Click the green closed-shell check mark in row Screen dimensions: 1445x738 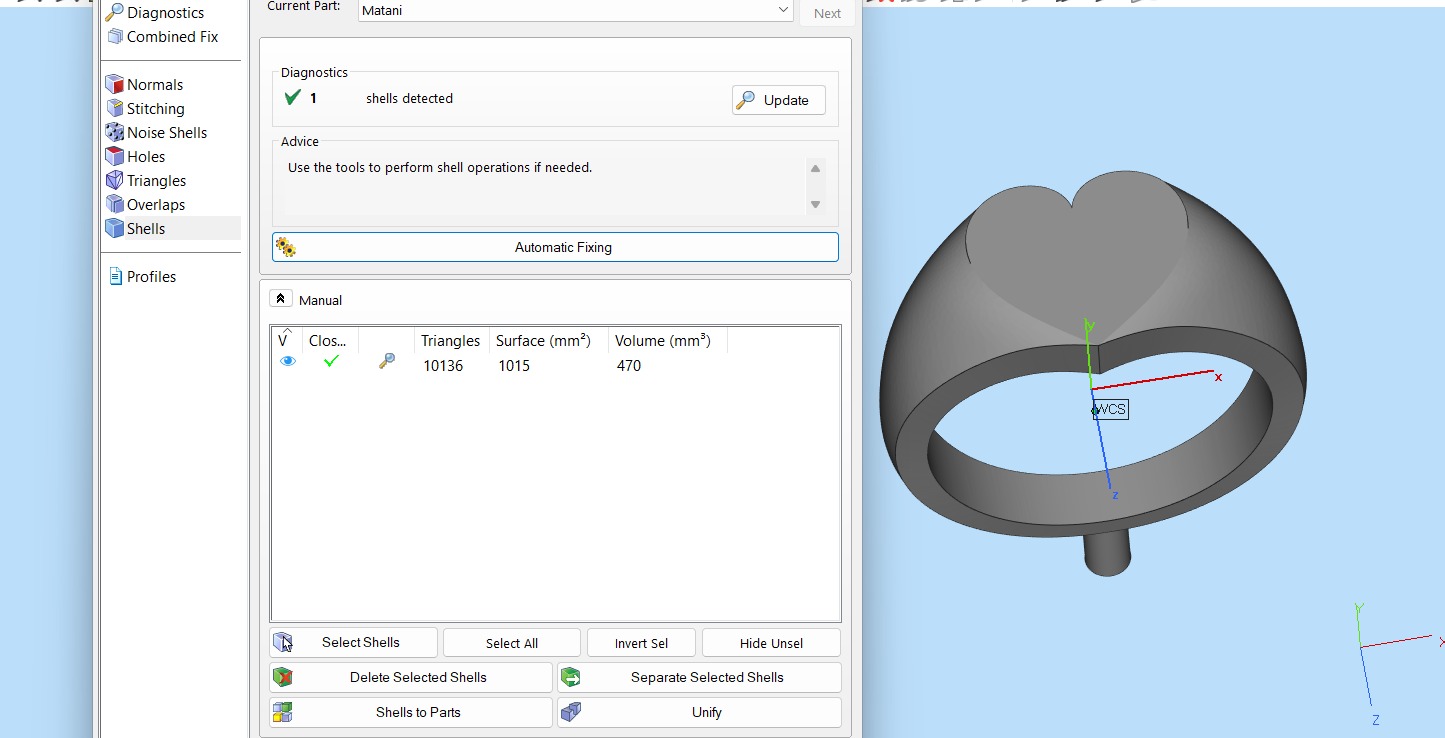(x=331, y=361)
